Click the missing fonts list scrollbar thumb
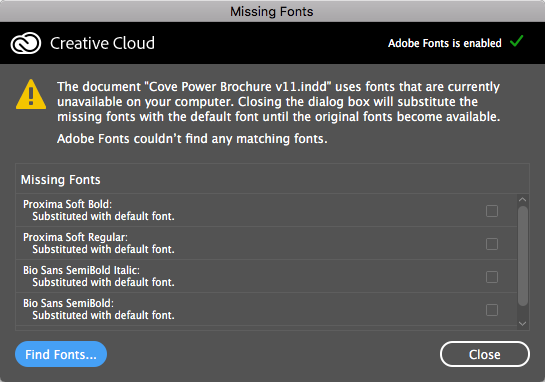Screen dimensions: 545x382 (x=523, y=256)
